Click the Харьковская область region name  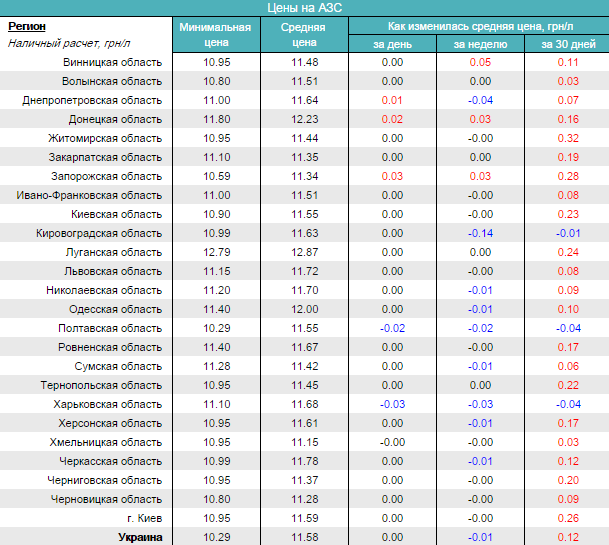click(108, 404)
